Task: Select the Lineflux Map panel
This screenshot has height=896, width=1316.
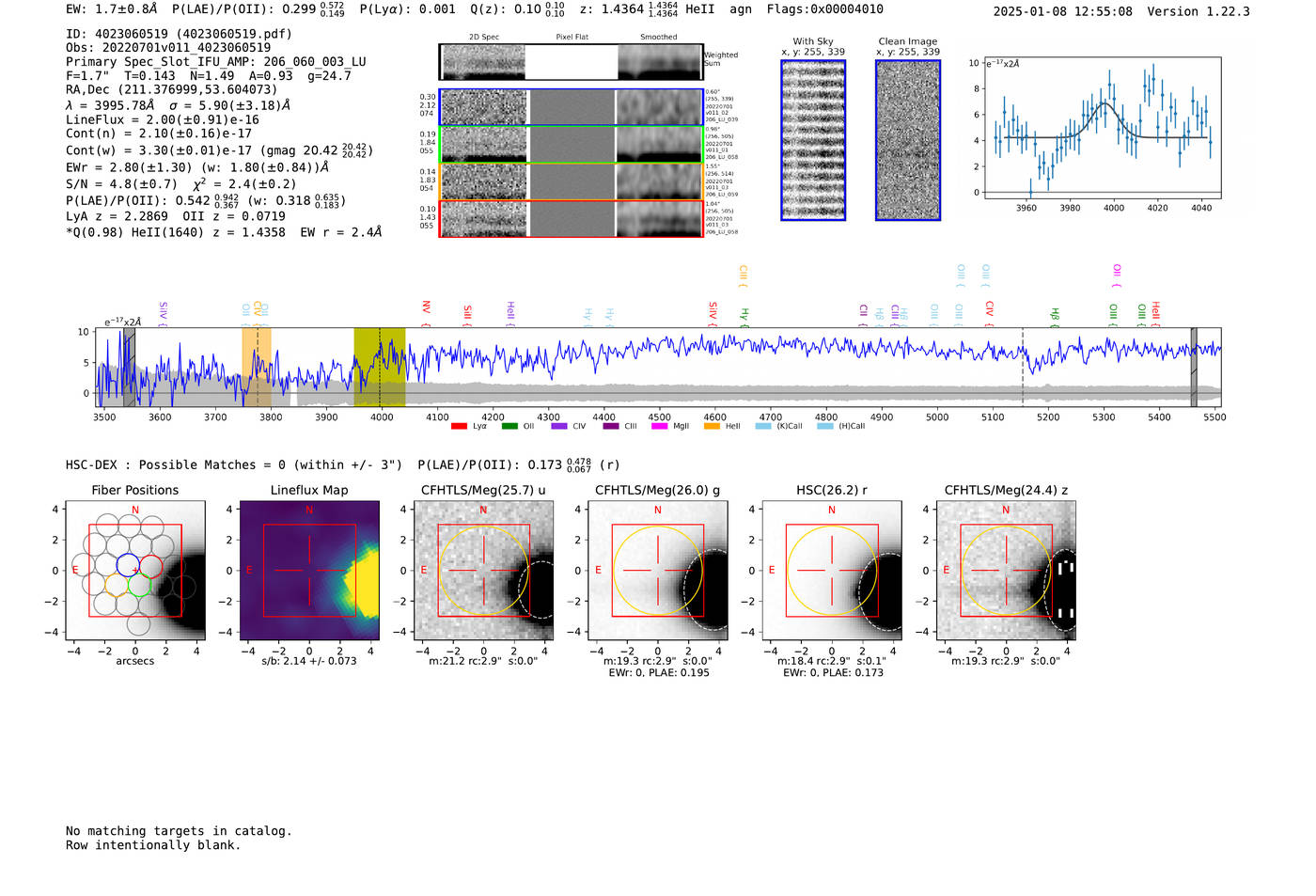Action: [309, 571]
